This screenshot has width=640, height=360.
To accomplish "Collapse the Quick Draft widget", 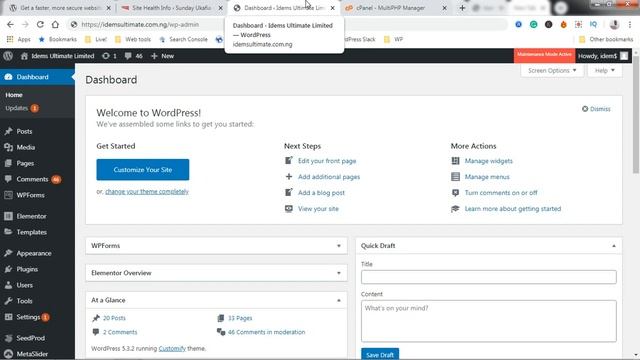I will coord(614,246).
